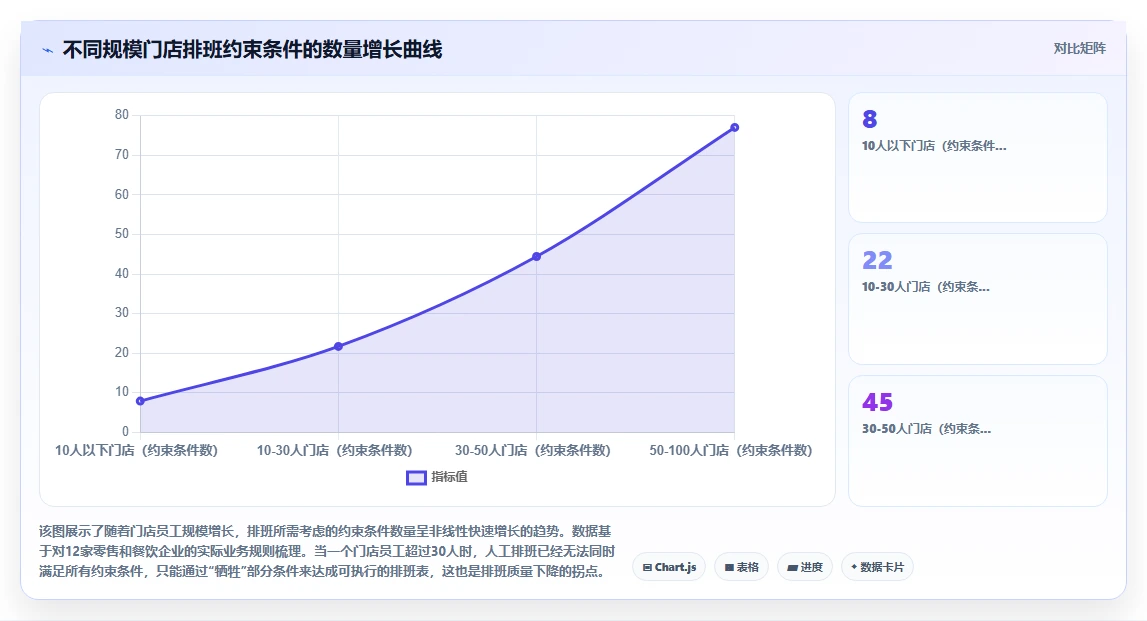
Task: Click the icon inside the 进度 tag
Action: point(793,568)
